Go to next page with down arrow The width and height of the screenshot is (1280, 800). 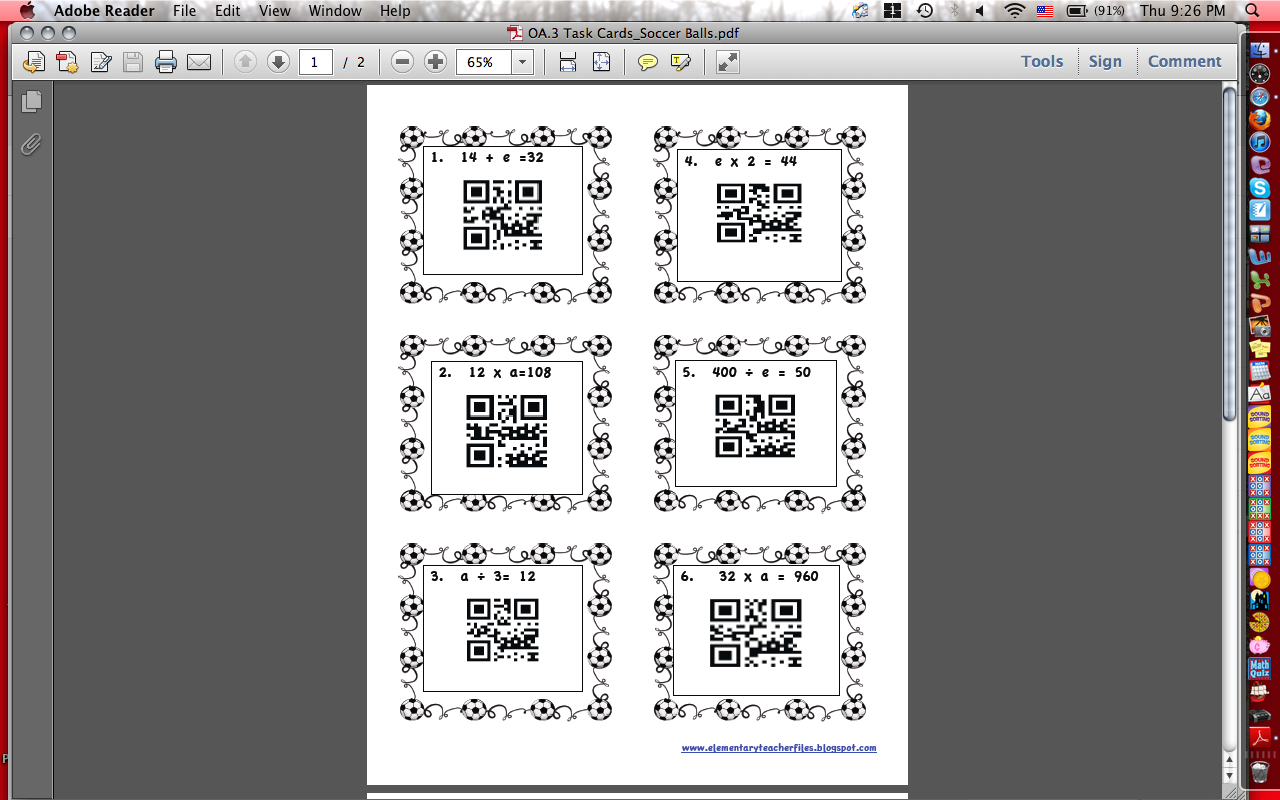pos(278,61)
